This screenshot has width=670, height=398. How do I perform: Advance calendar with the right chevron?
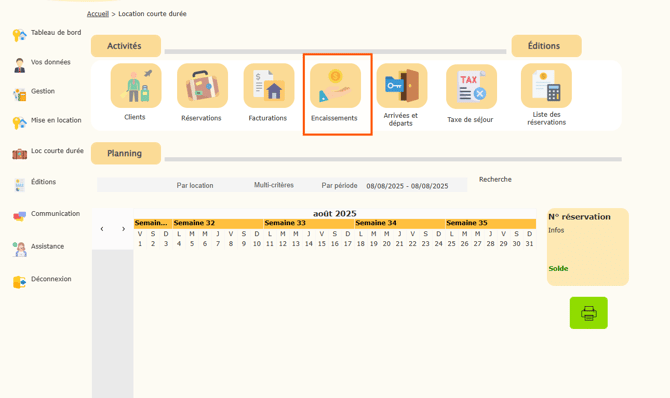coord(123,229)
